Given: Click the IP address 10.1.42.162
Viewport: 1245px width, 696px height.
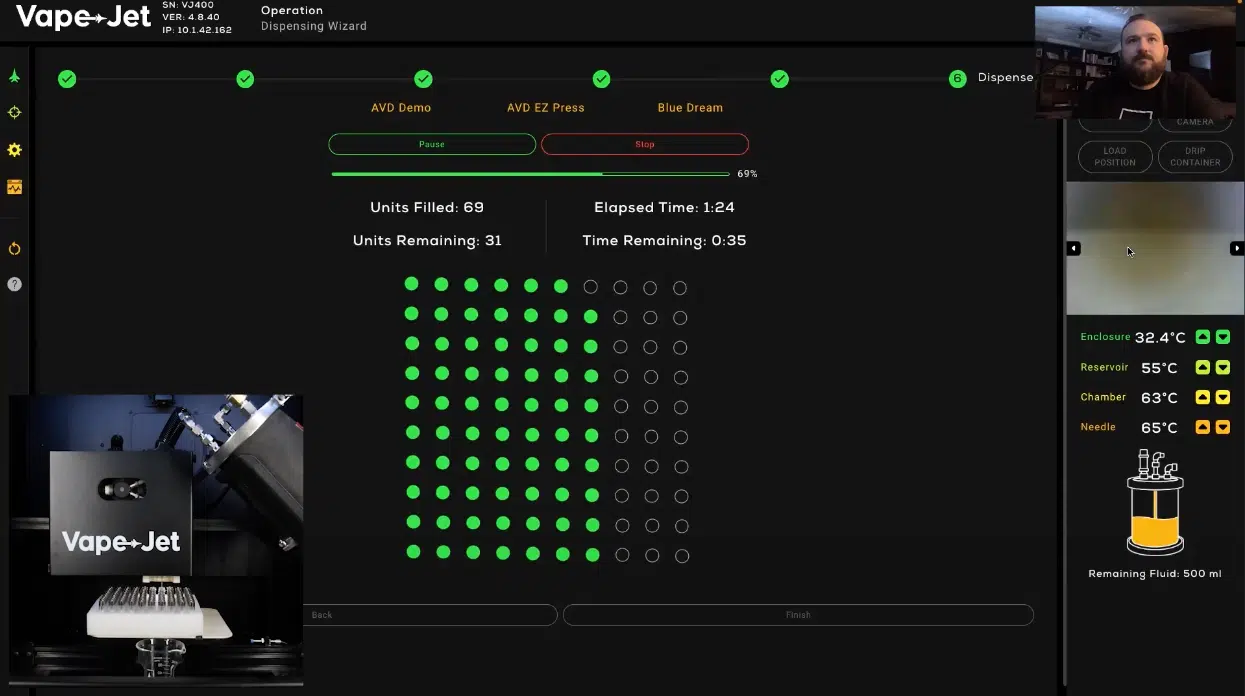Looking at the screenshot, I should (x=197, y=30).
